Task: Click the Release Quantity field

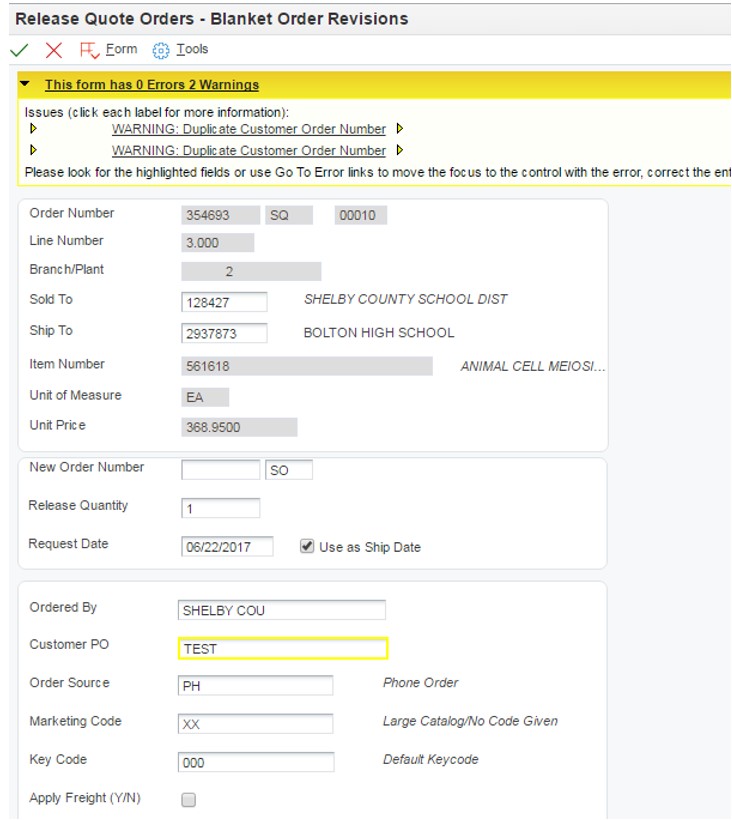Action: click(x=221, y=508)
